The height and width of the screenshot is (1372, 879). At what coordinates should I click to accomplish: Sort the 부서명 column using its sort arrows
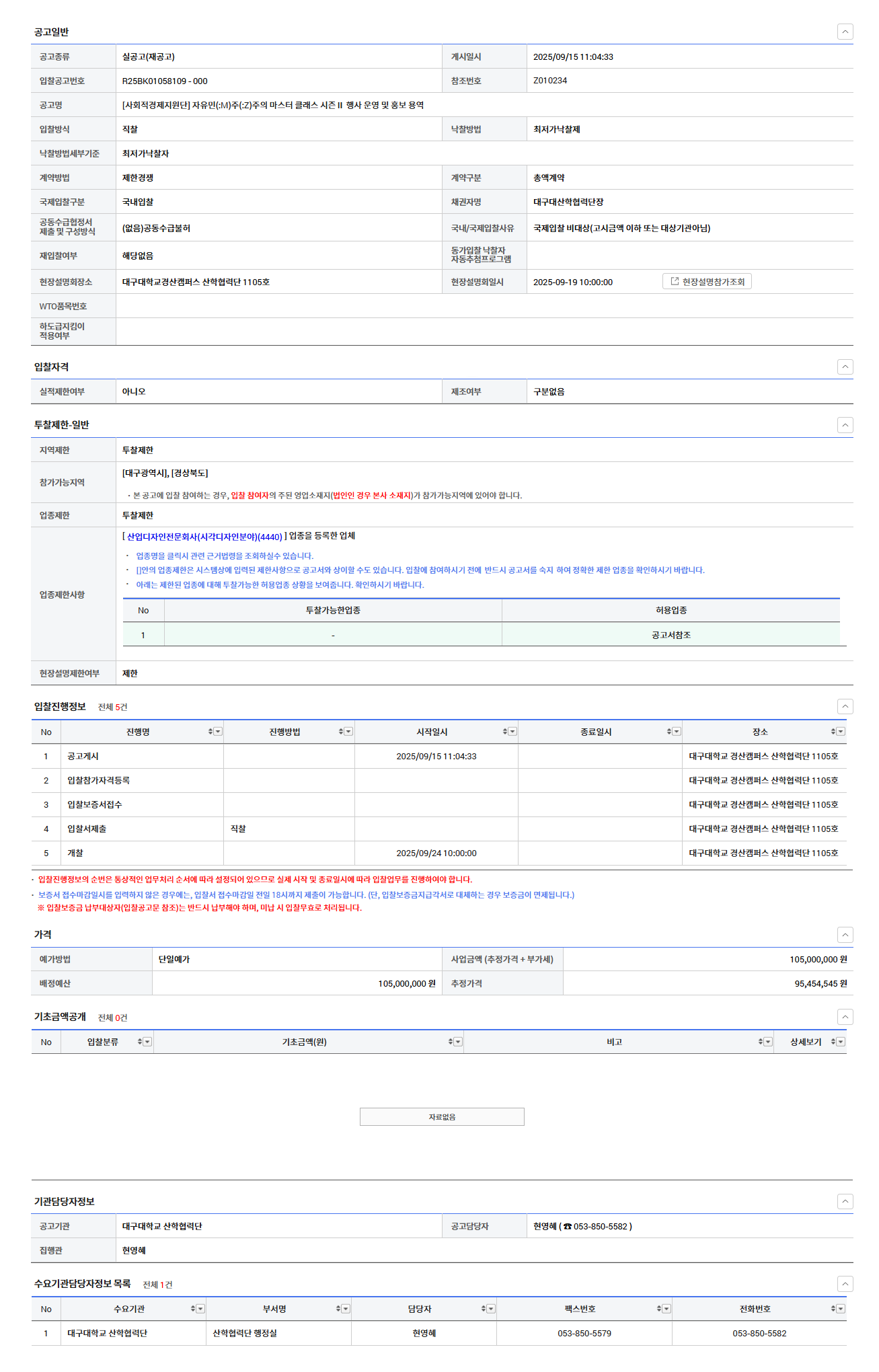tap(338, 1309)
